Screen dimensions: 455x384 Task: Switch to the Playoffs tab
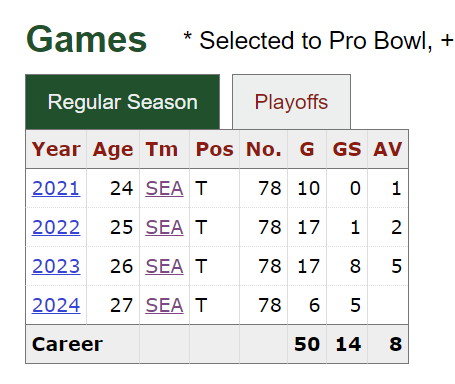291,102
